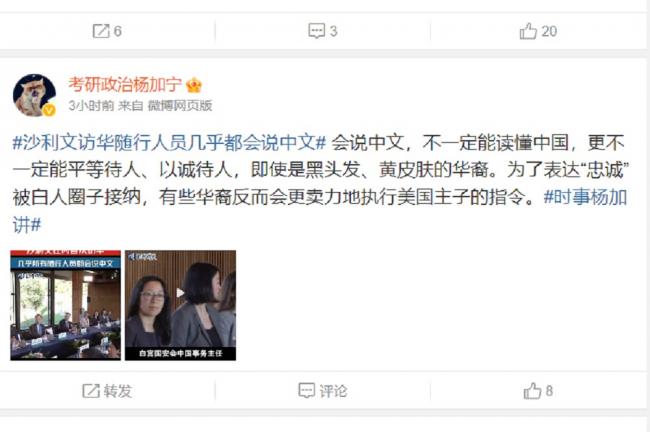Open the meeting room image thumbnail

[65, 305]
